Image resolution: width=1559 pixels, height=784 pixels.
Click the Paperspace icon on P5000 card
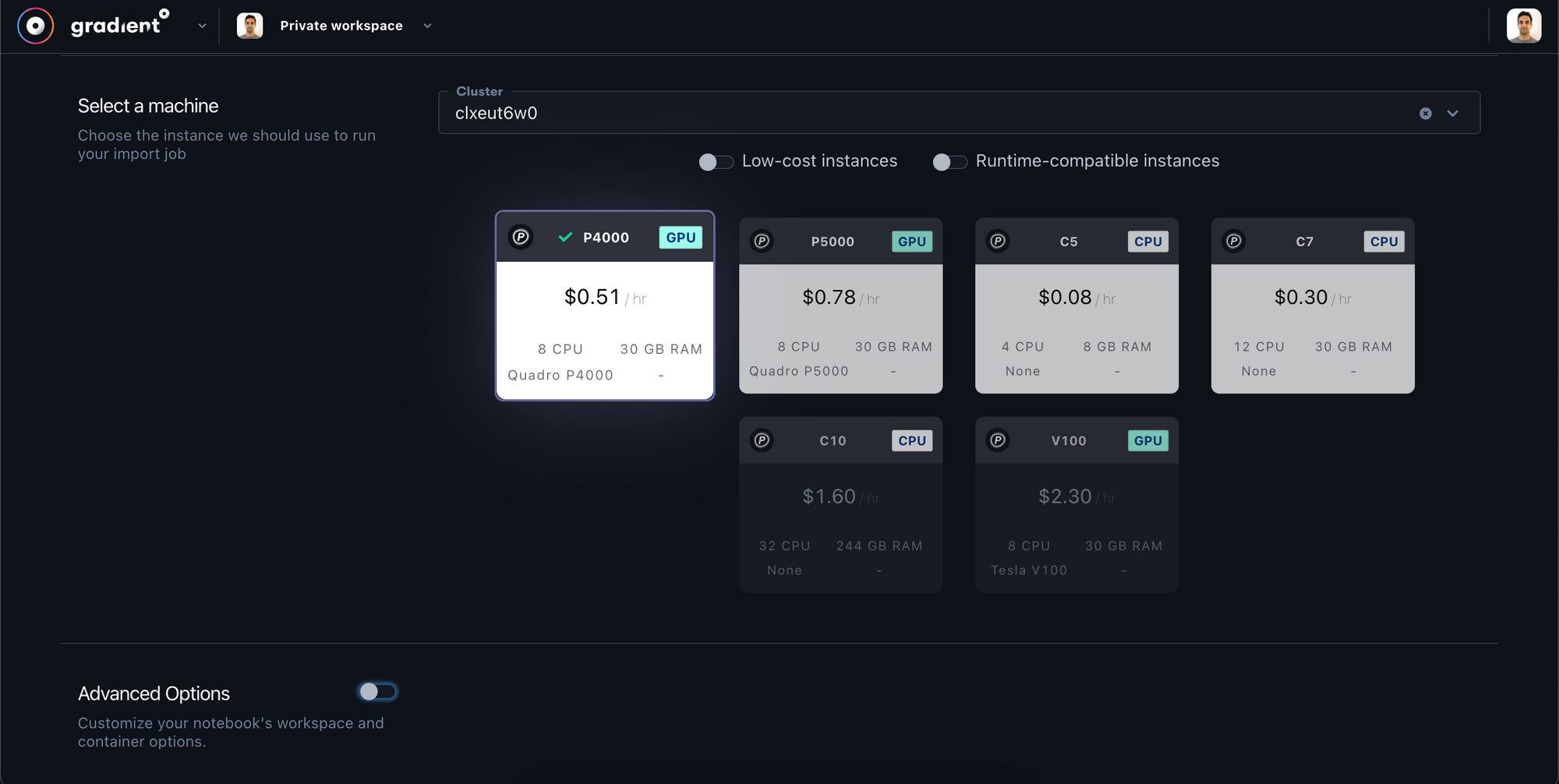click(x=762, y=242)
